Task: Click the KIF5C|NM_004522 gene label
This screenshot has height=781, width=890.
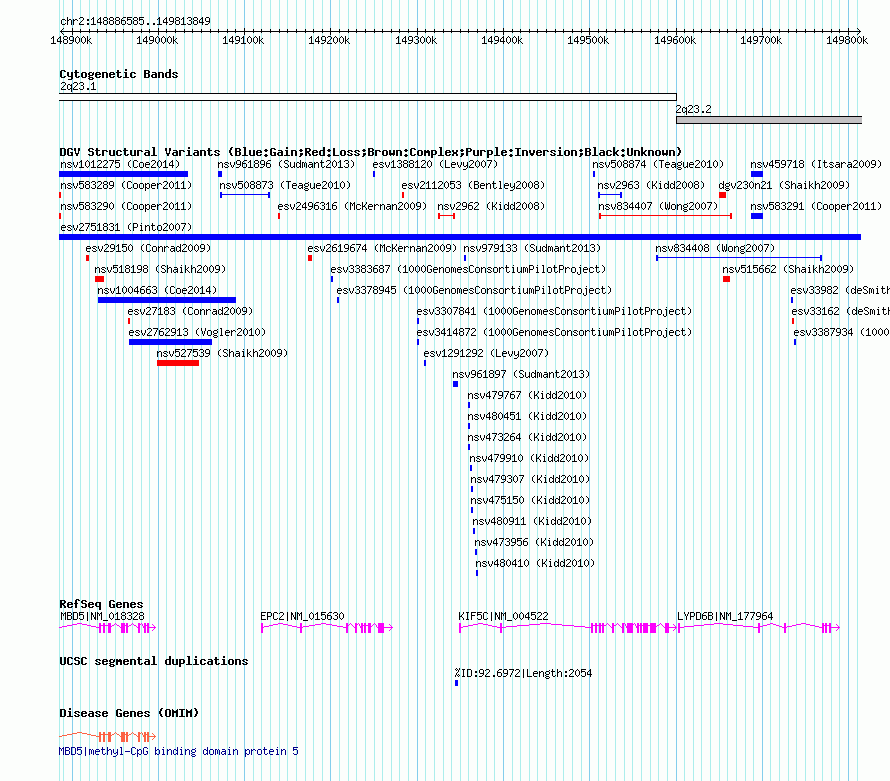Action: click(x=503, y=616)
